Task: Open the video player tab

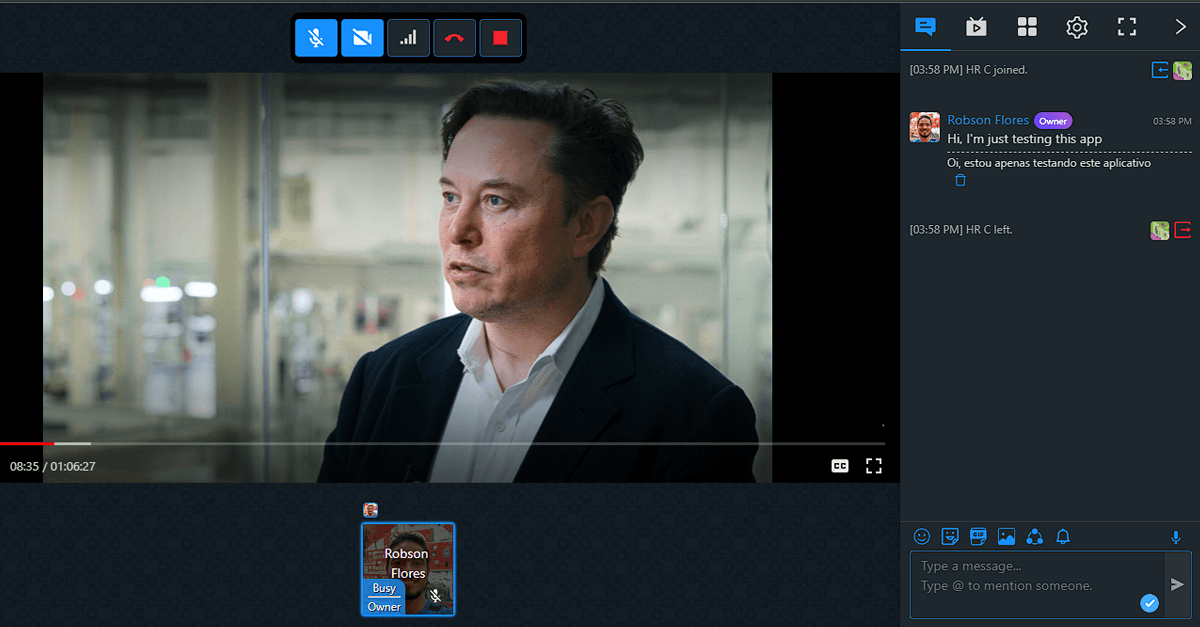Action: (x=976, y=27)
